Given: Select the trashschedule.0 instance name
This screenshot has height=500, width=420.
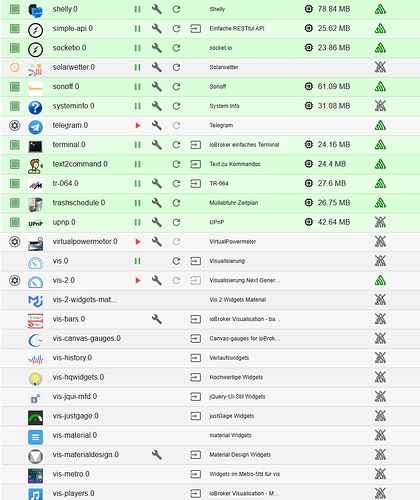Looking at the screenshot, I should coord(79,203).
